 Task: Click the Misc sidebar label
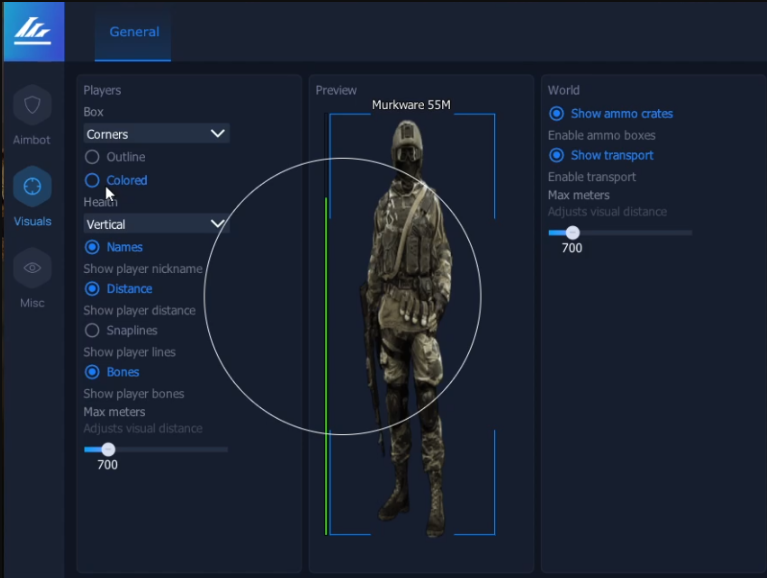click(x=32, y=303)
